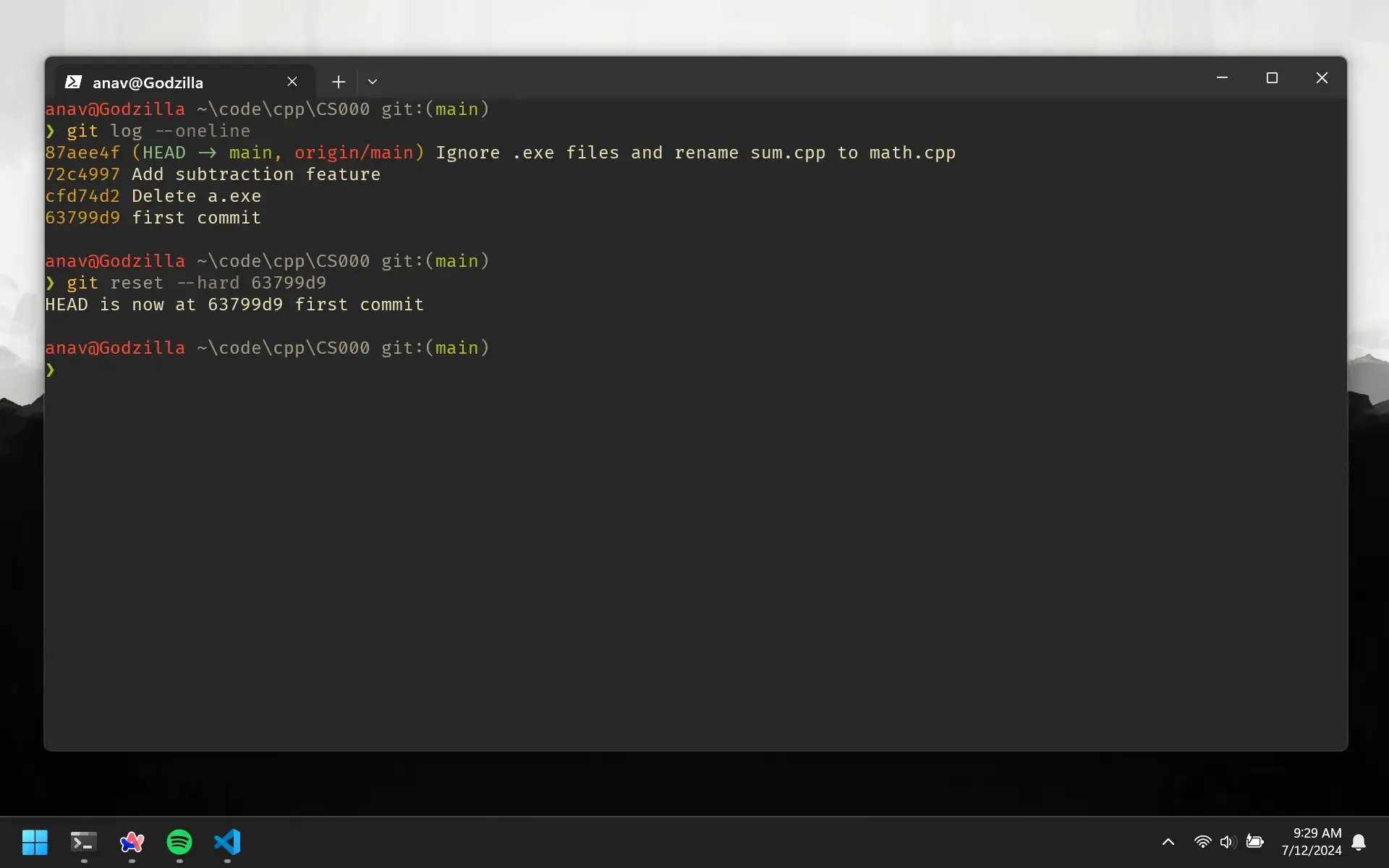Close the anav@Godzilla tab

pyautogui.click(x=292, y=82)
